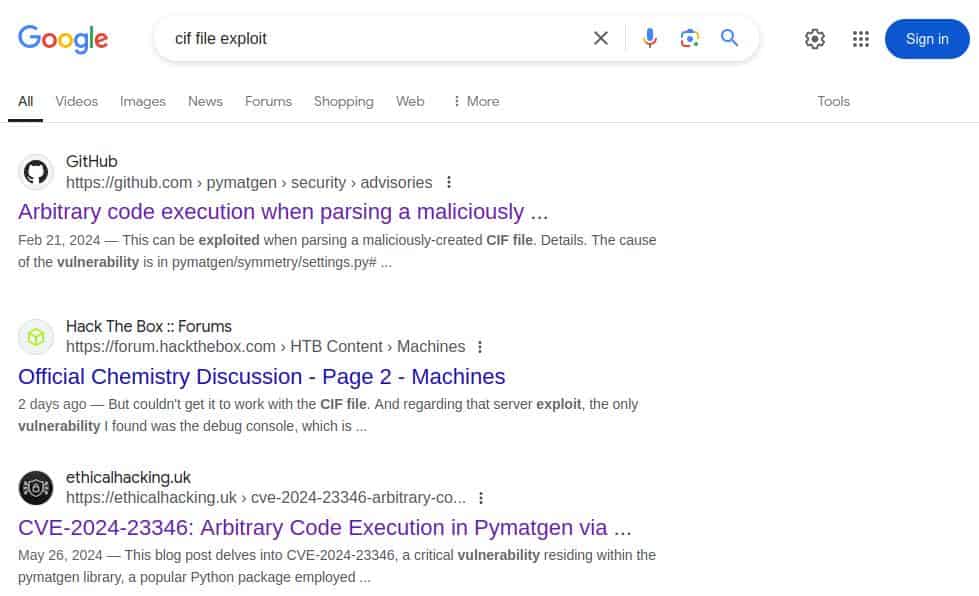This screenshot has width=979, height=596.
Task: Open 'Arbitrary code execution when parsing a maliciously' link
Action: coord(283,212)
